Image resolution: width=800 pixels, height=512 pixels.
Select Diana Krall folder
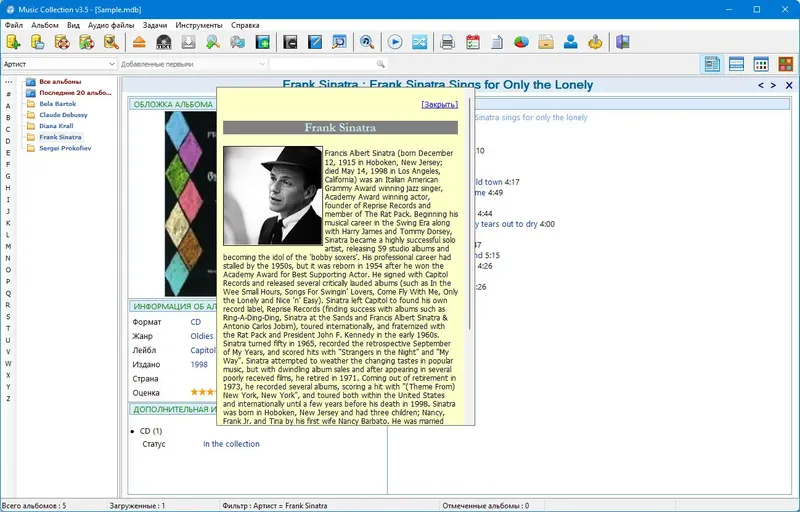(56, 126)
